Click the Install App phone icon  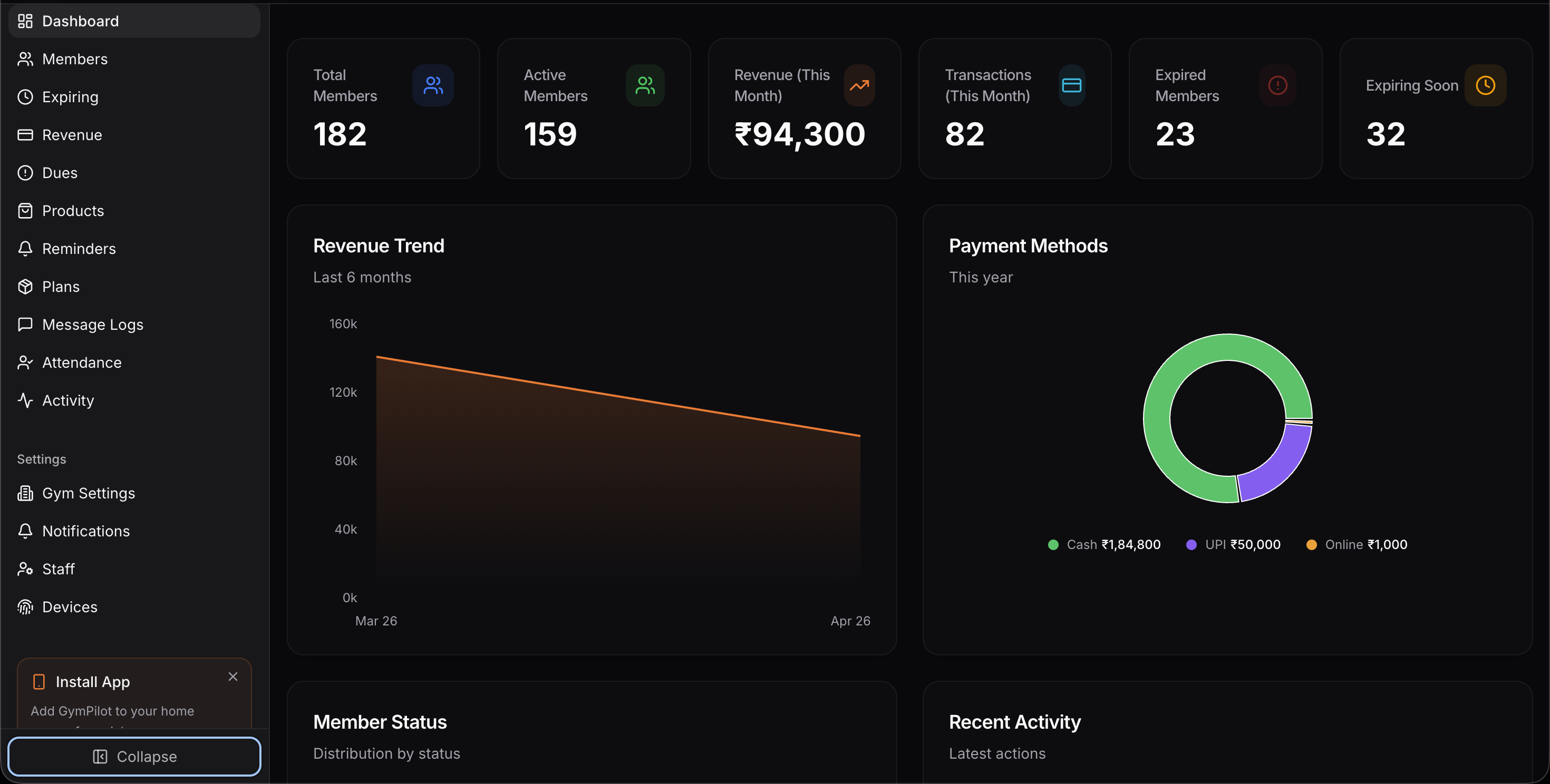(x=39, y=681)
